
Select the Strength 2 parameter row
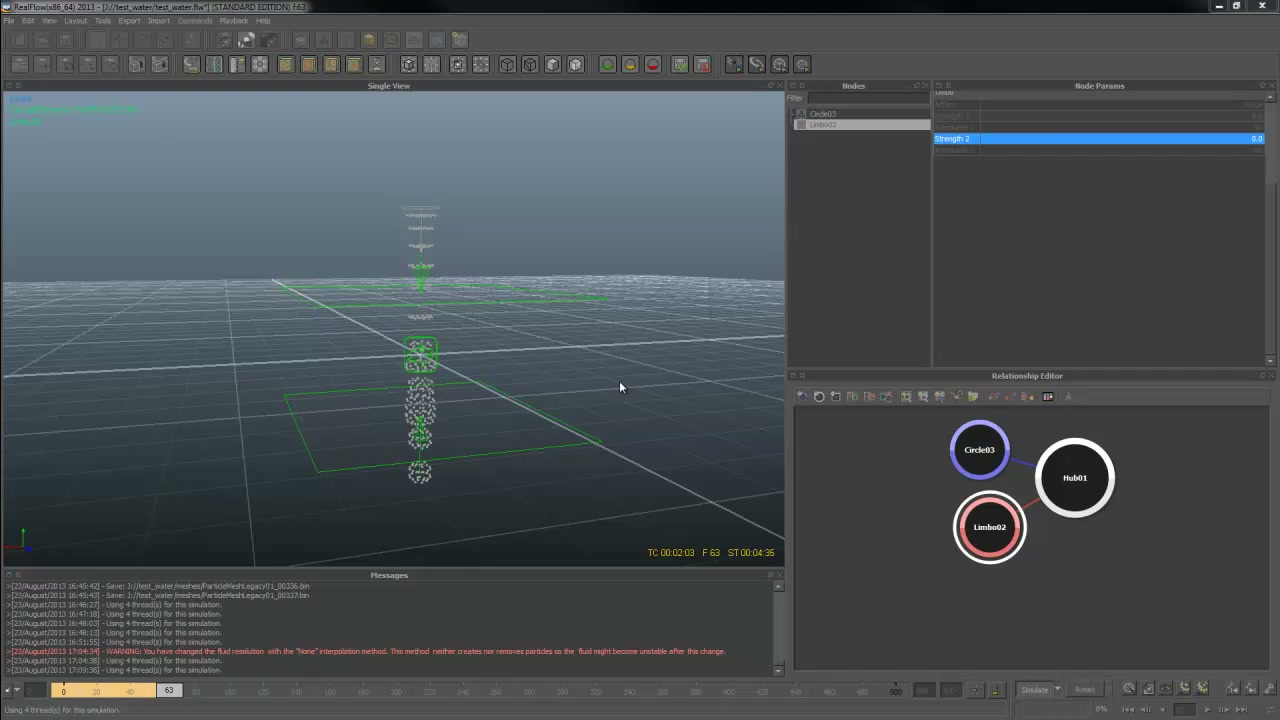point(1099,139)
